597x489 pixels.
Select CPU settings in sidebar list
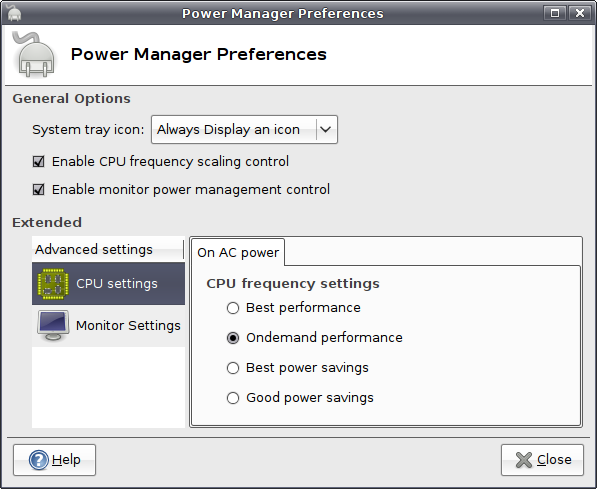108,284
